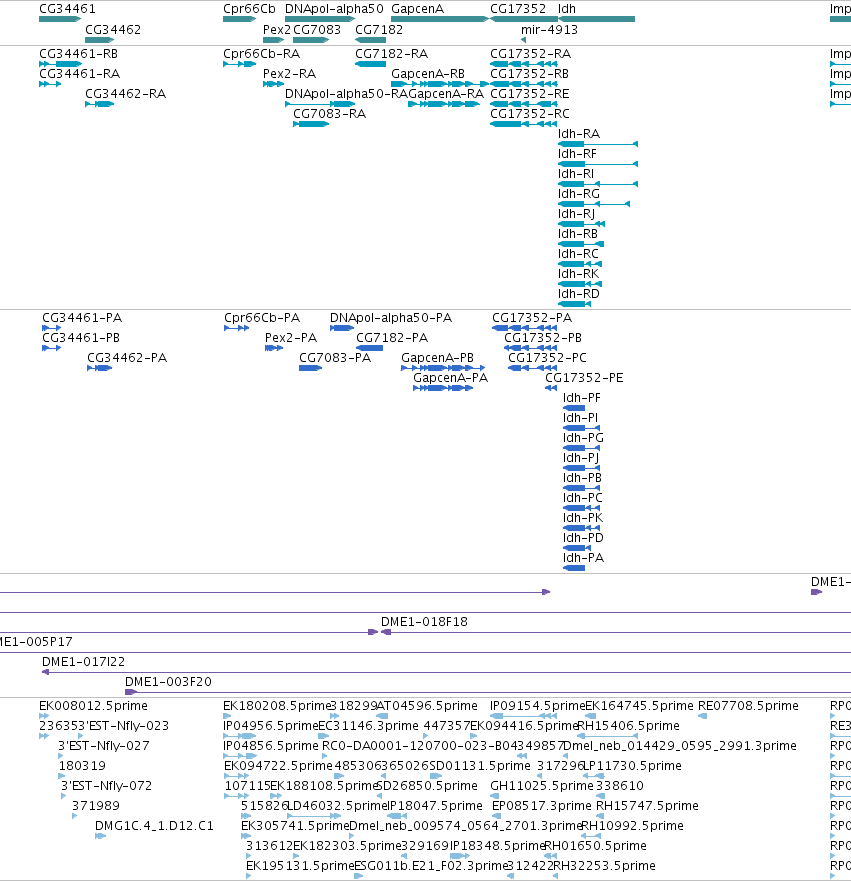Select the Cpr66Cb gene feature
851x881 pixels.
click(239, 19)
